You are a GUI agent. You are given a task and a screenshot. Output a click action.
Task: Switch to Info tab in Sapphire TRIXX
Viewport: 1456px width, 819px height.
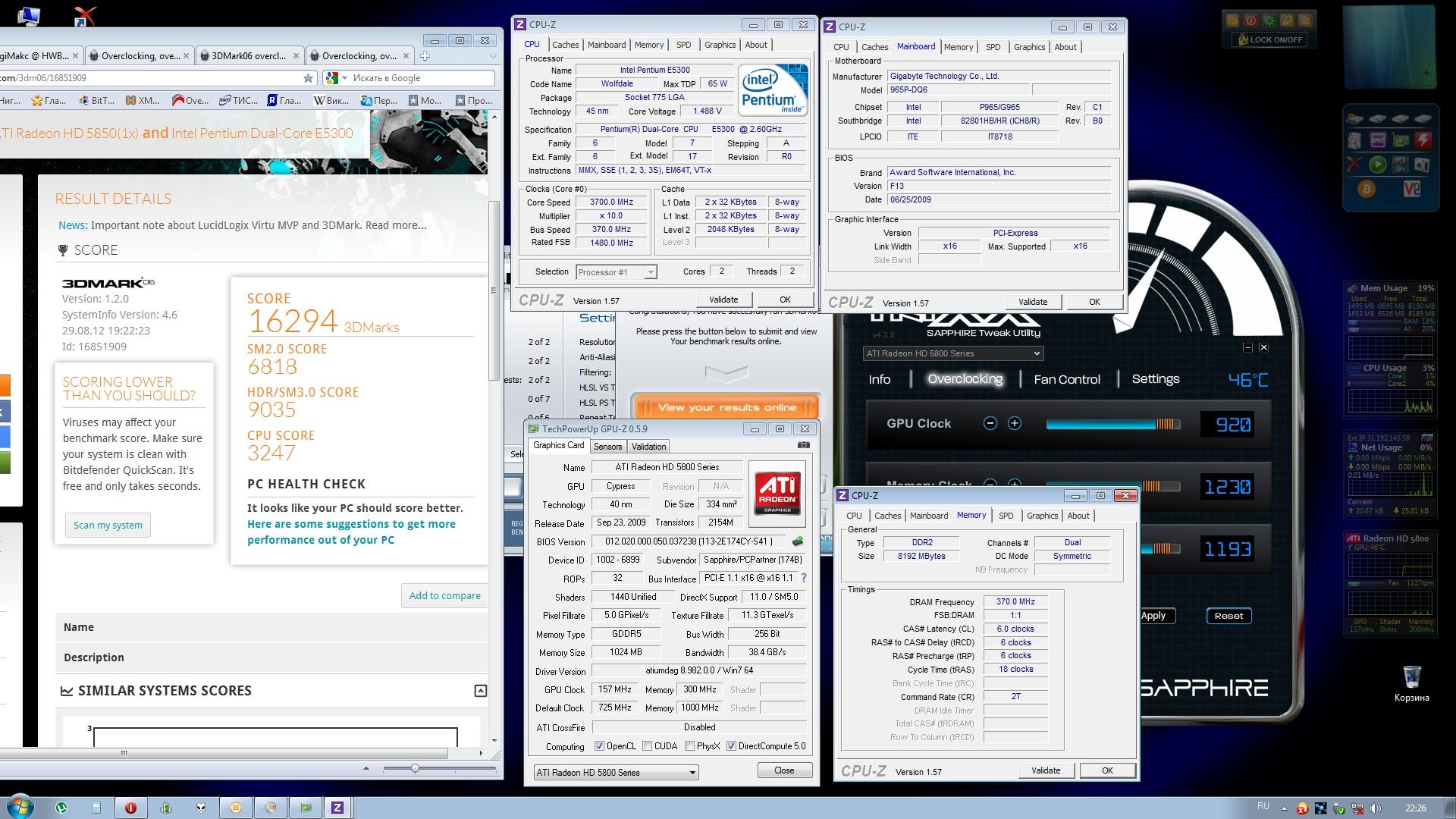pyautogui.click(x=880, y=379)
